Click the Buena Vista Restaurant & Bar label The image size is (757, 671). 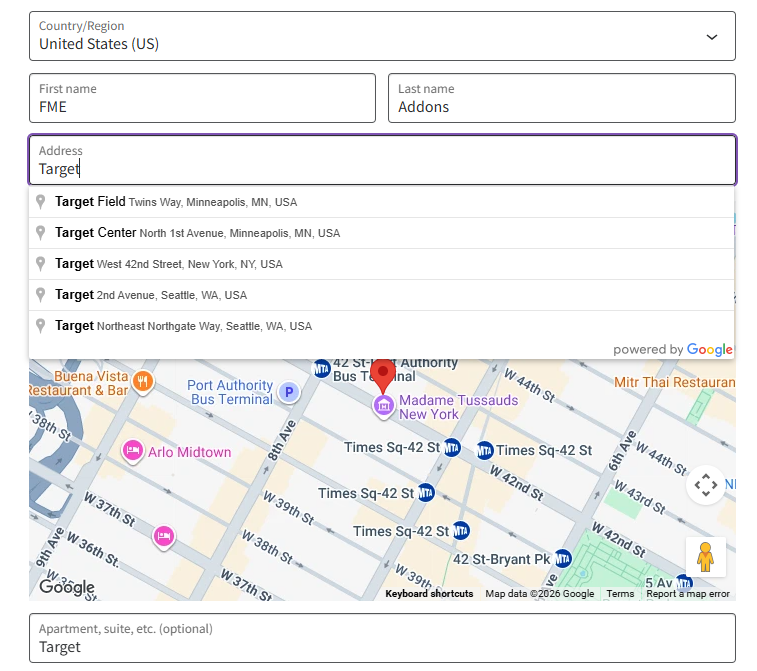[x=78, y=383]
